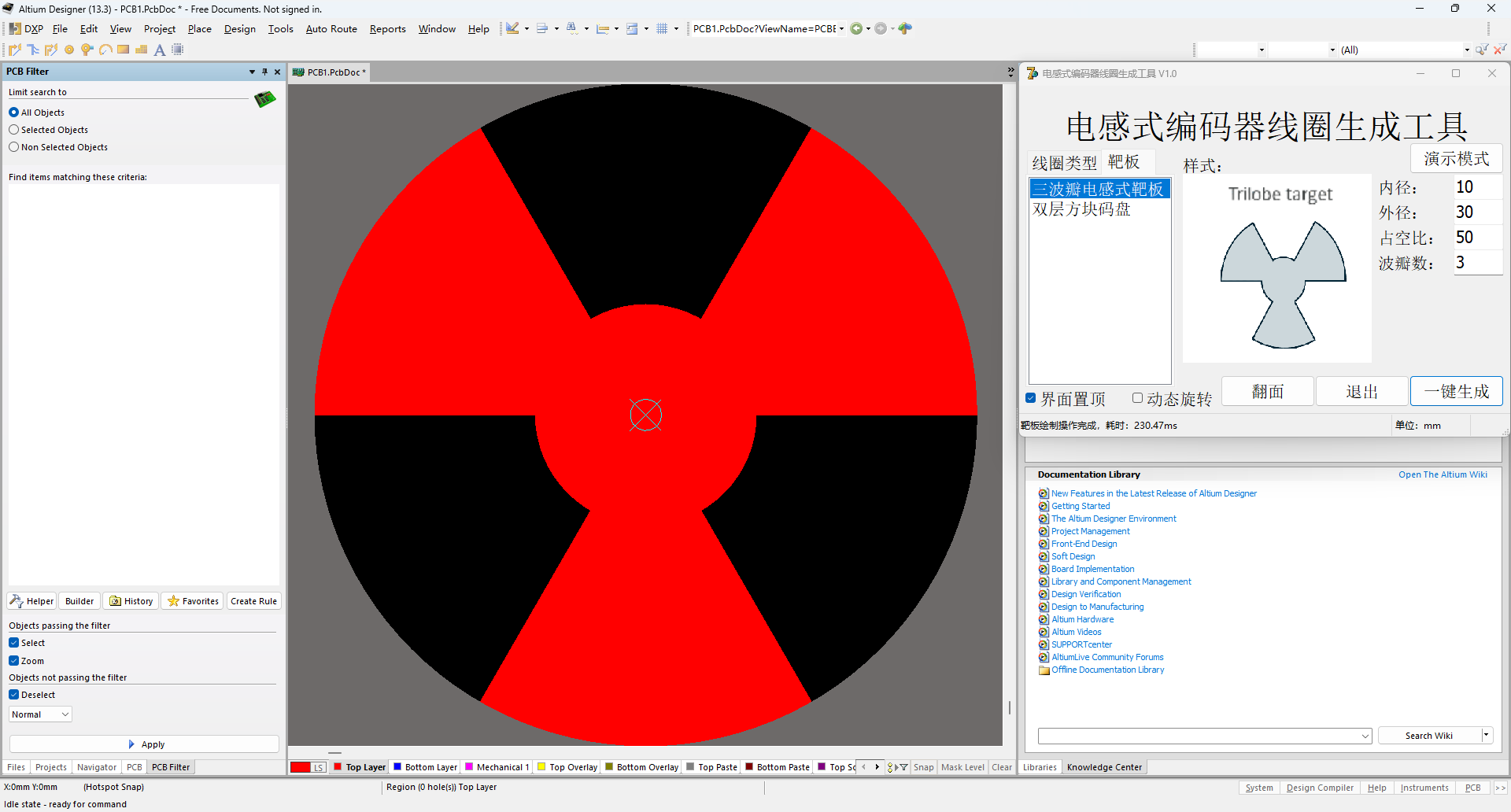This screenshot has height=812, width=1511.
Task: Select the place string text tool
Action: tap(160, 50)
